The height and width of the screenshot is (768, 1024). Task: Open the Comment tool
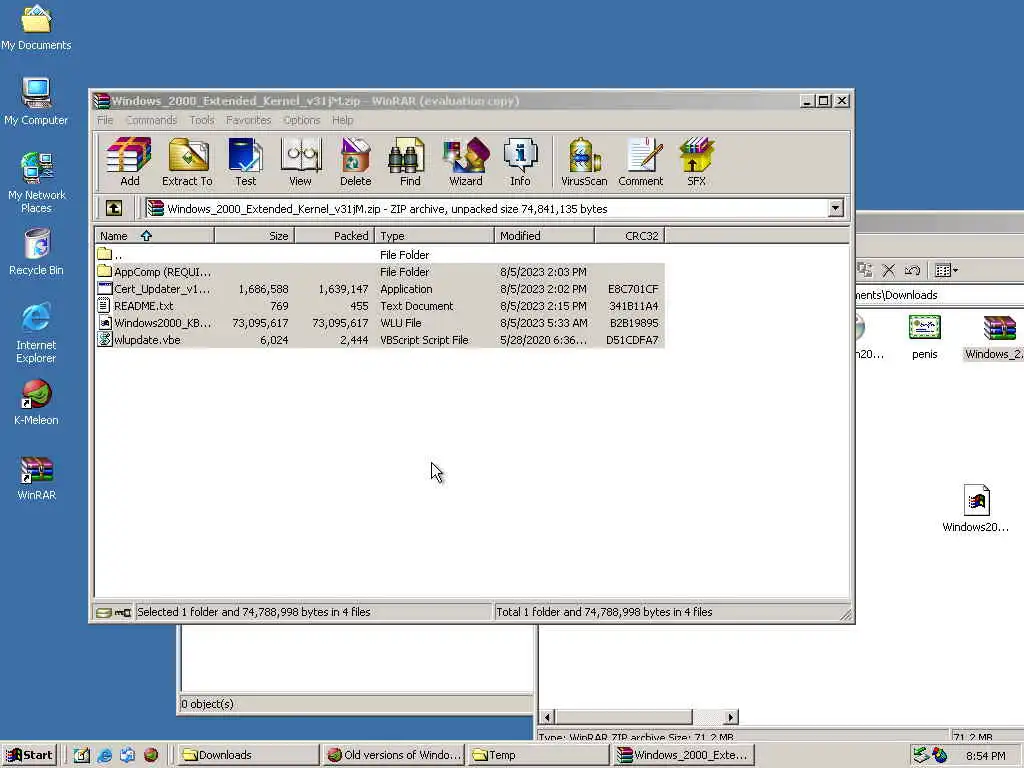(x=641, y=161)
